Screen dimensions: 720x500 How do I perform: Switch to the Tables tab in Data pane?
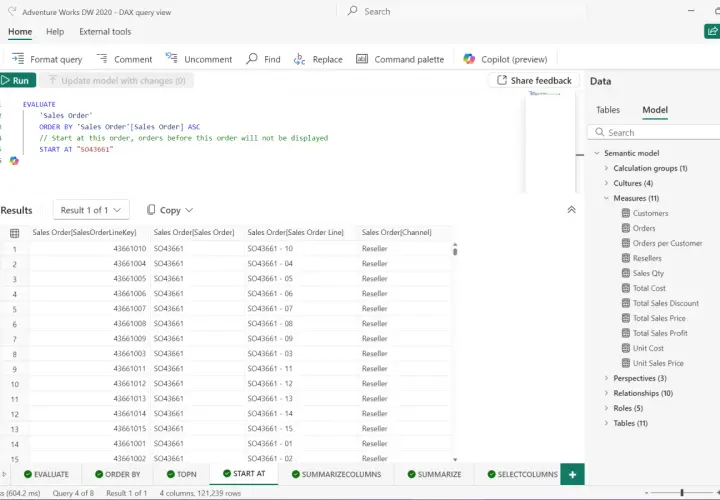pos(608,110)
